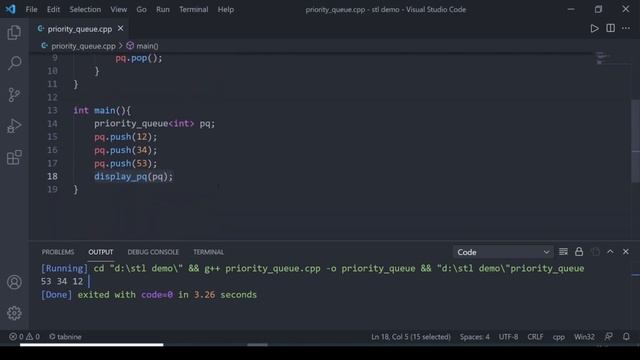
Task: Maximize the panel with the up chevron
Action: [610, 252]
